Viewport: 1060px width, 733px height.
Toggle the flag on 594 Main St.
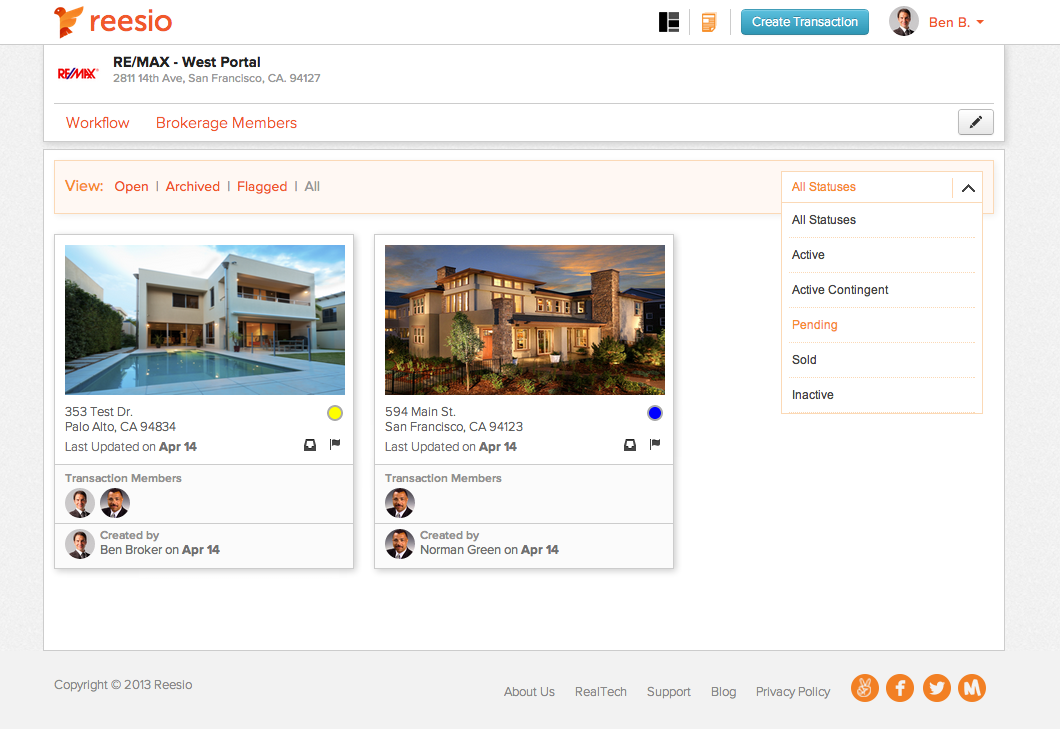click(655, 445)
